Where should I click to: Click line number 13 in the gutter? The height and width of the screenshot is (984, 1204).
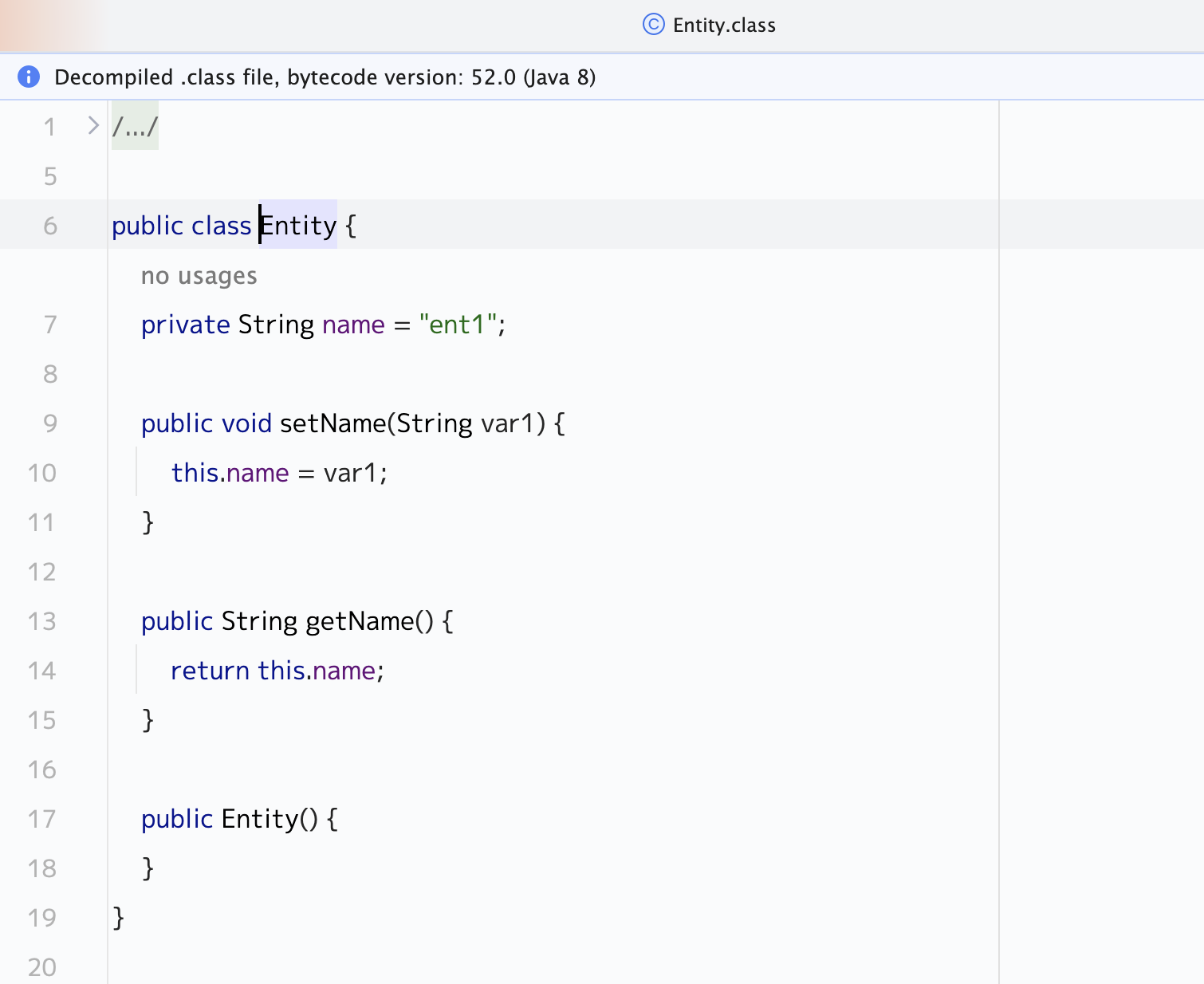click(x=42, y=621)
